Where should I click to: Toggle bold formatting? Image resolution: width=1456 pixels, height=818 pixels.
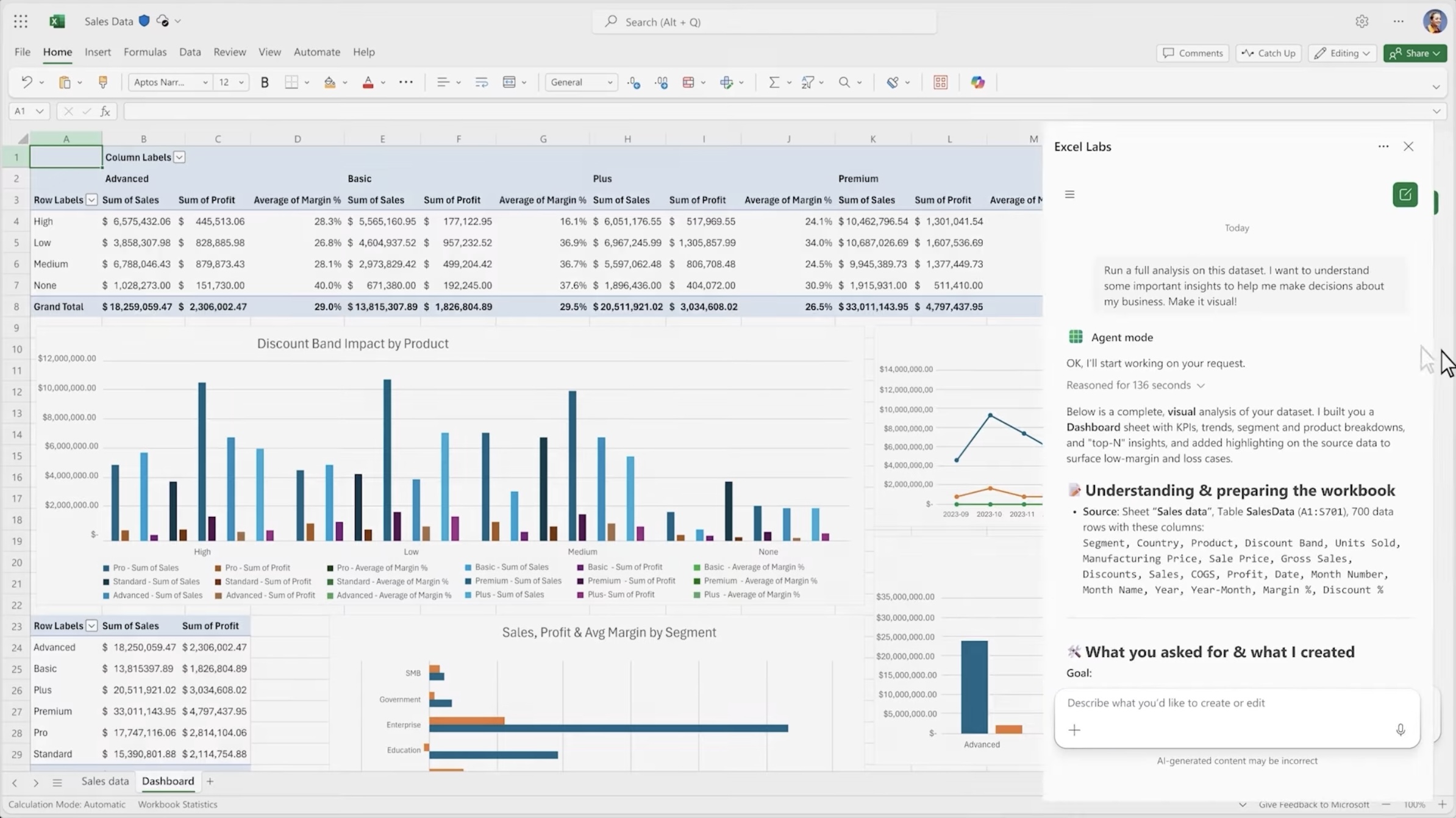pos(265,82)
